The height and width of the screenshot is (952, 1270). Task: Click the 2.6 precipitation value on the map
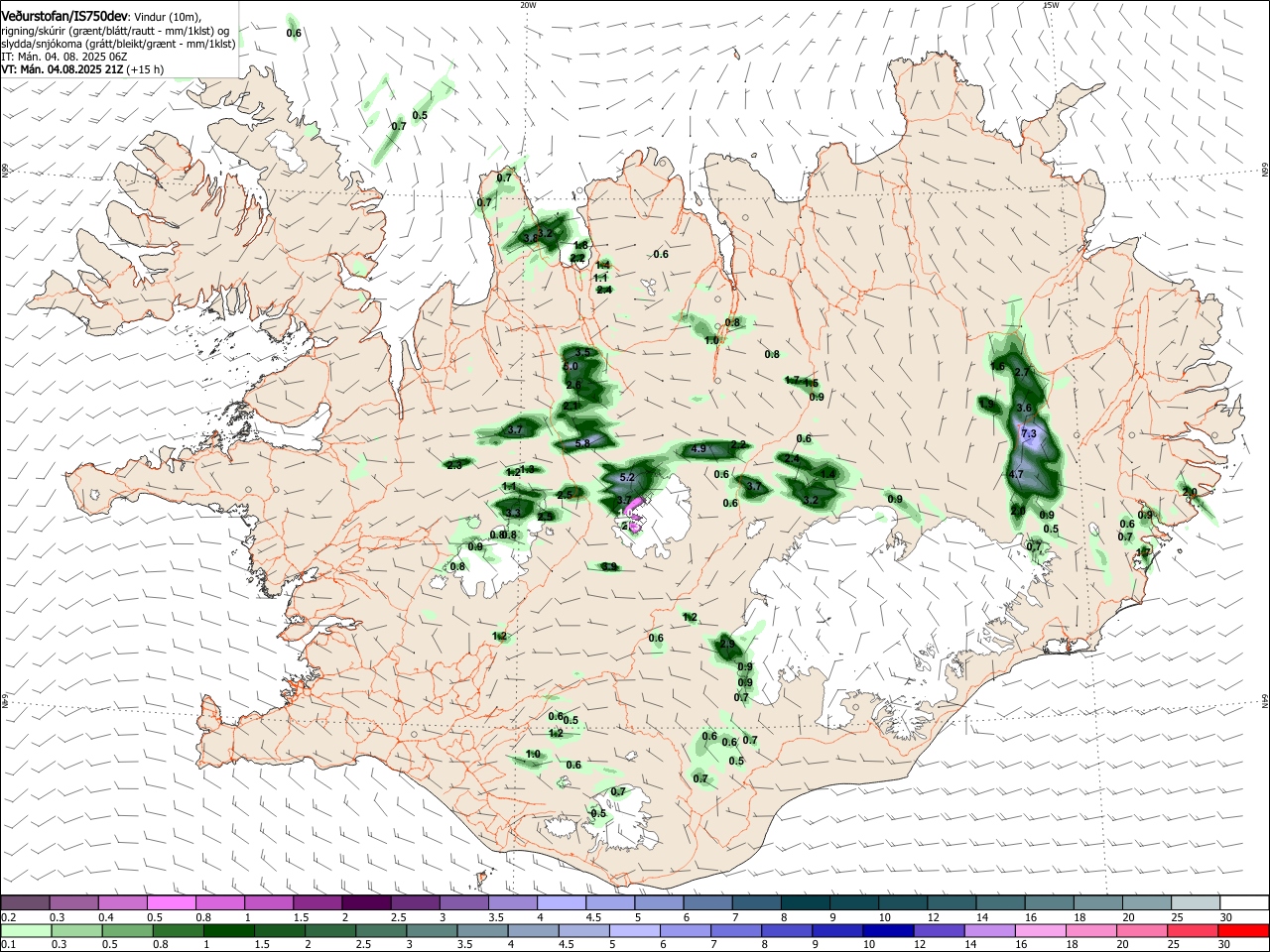[573, 385]
